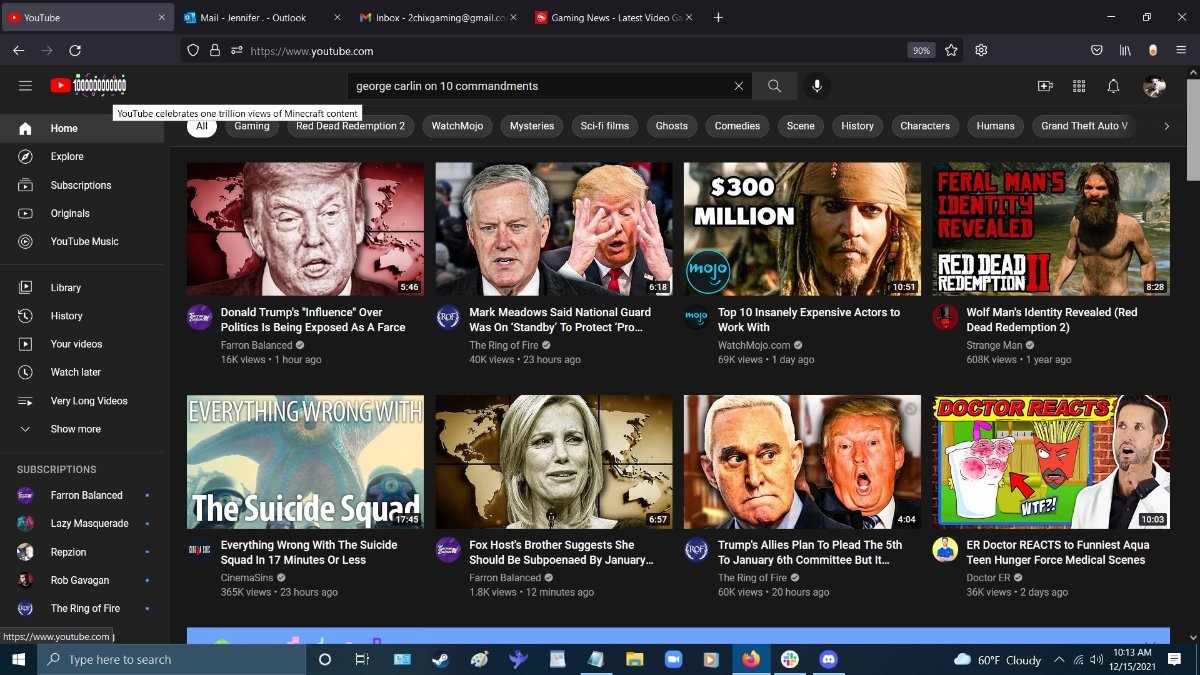
Task: Open the account avatar menu
Action: (1154, 87)
